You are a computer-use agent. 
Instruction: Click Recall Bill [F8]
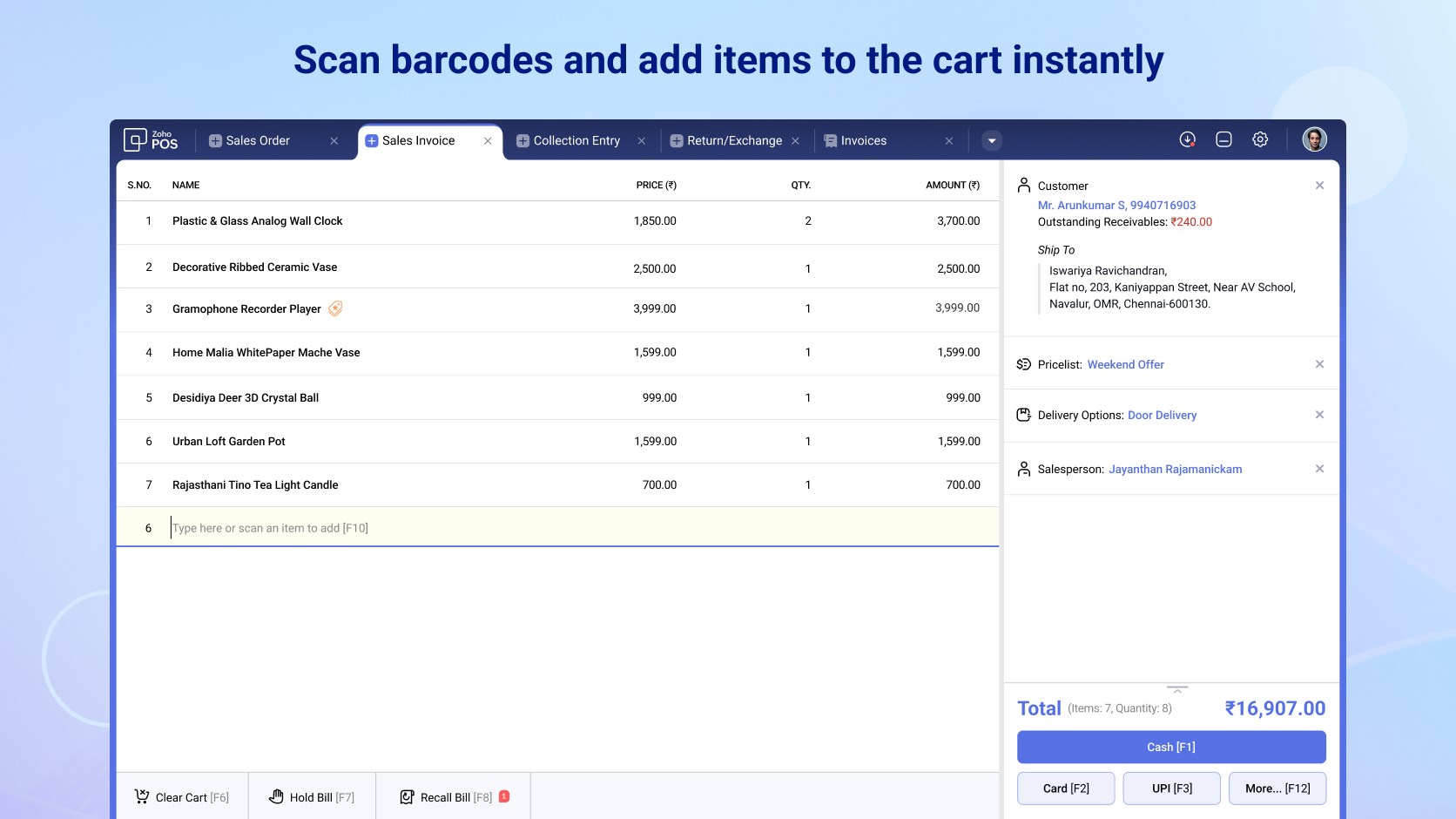[454, 797]
